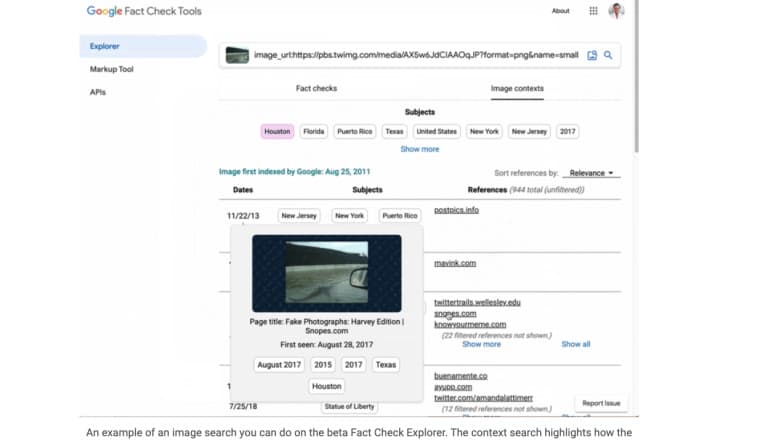Expand references with Show more link
Viewport: 760px width, 443px height.
click(x=481, y=344)
